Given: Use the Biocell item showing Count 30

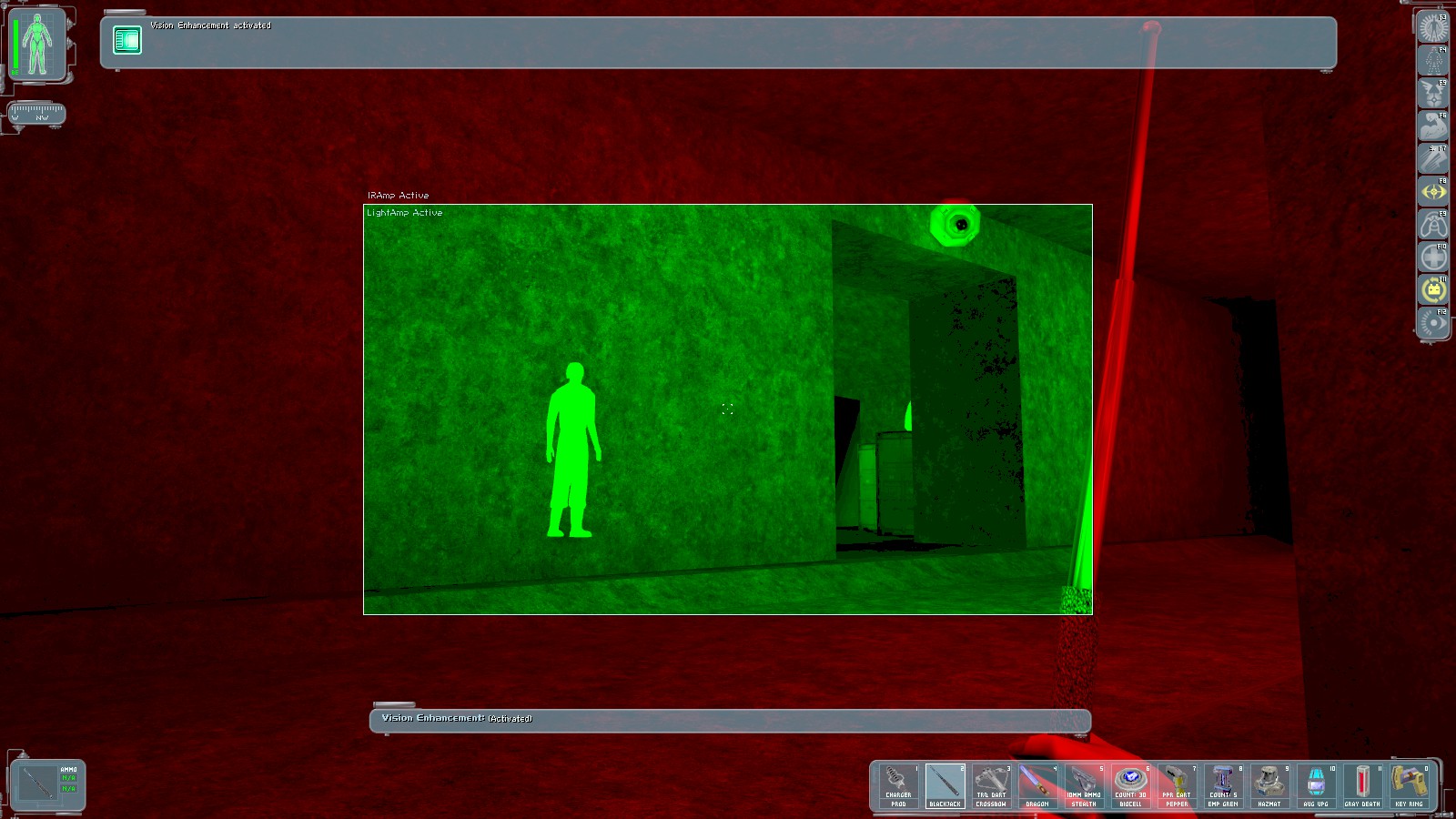Looking at the screenshot, I should click(1130, 786).
